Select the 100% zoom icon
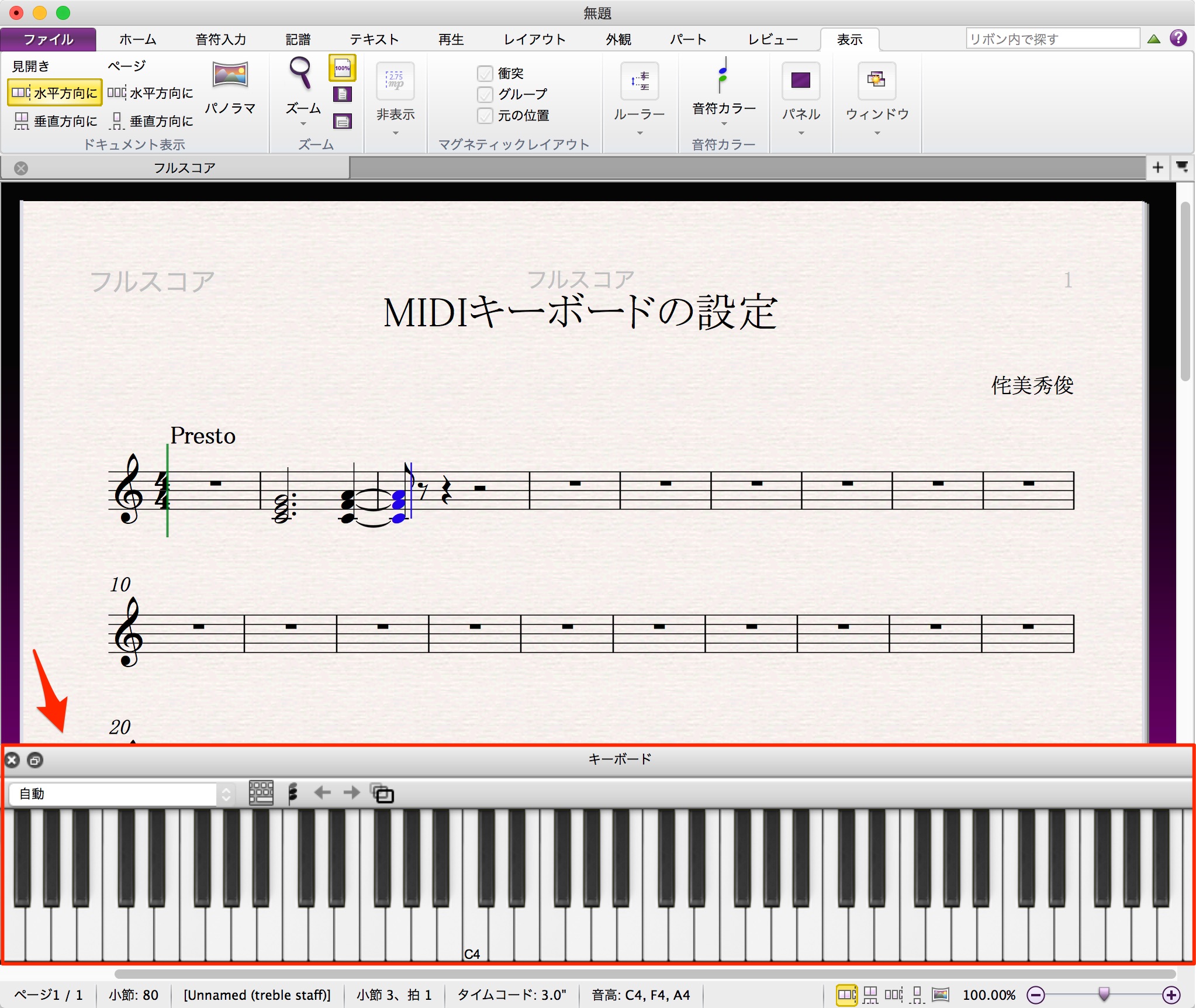 click(343, 68)
